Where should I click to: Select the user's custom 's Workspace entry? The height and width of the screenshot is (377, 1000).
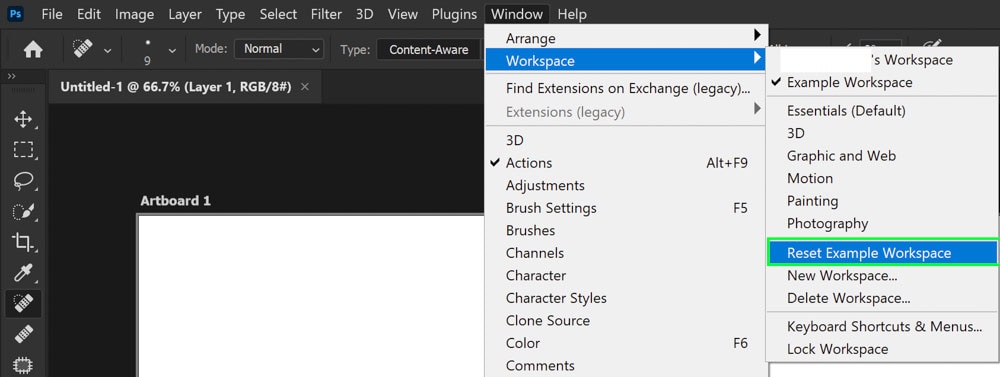(x=883, y=60)
